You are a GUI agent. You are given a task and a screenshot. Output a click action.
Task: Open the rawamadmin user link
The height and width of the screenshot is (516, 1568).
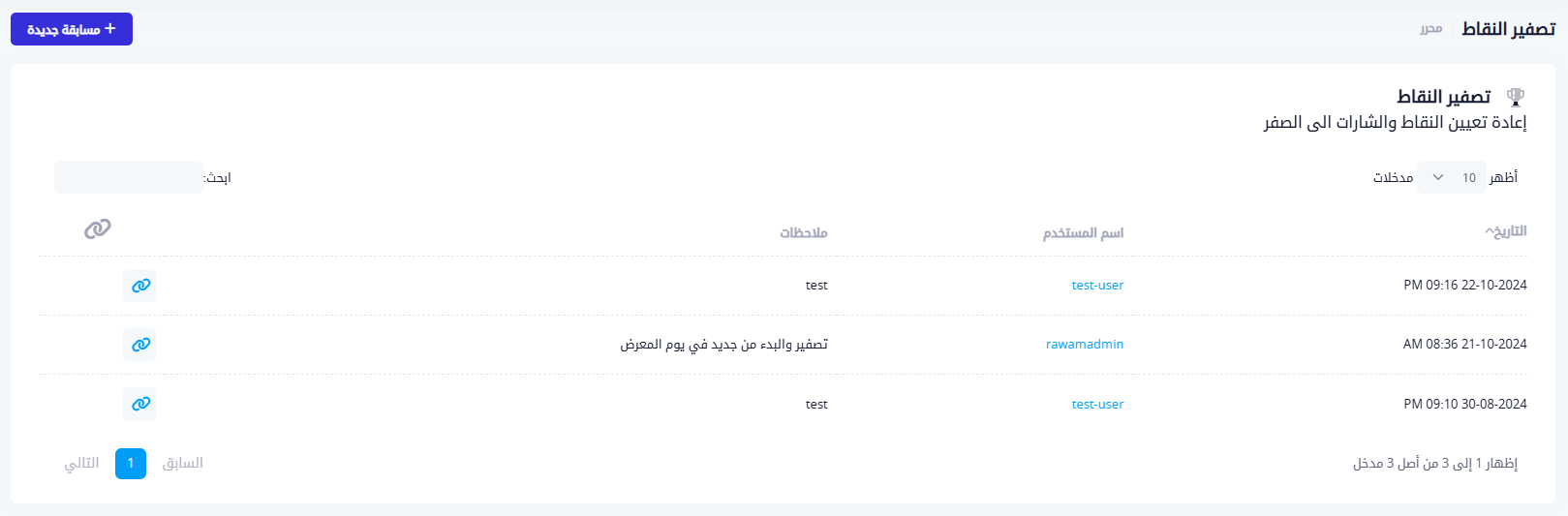[x=1085, y=345]
